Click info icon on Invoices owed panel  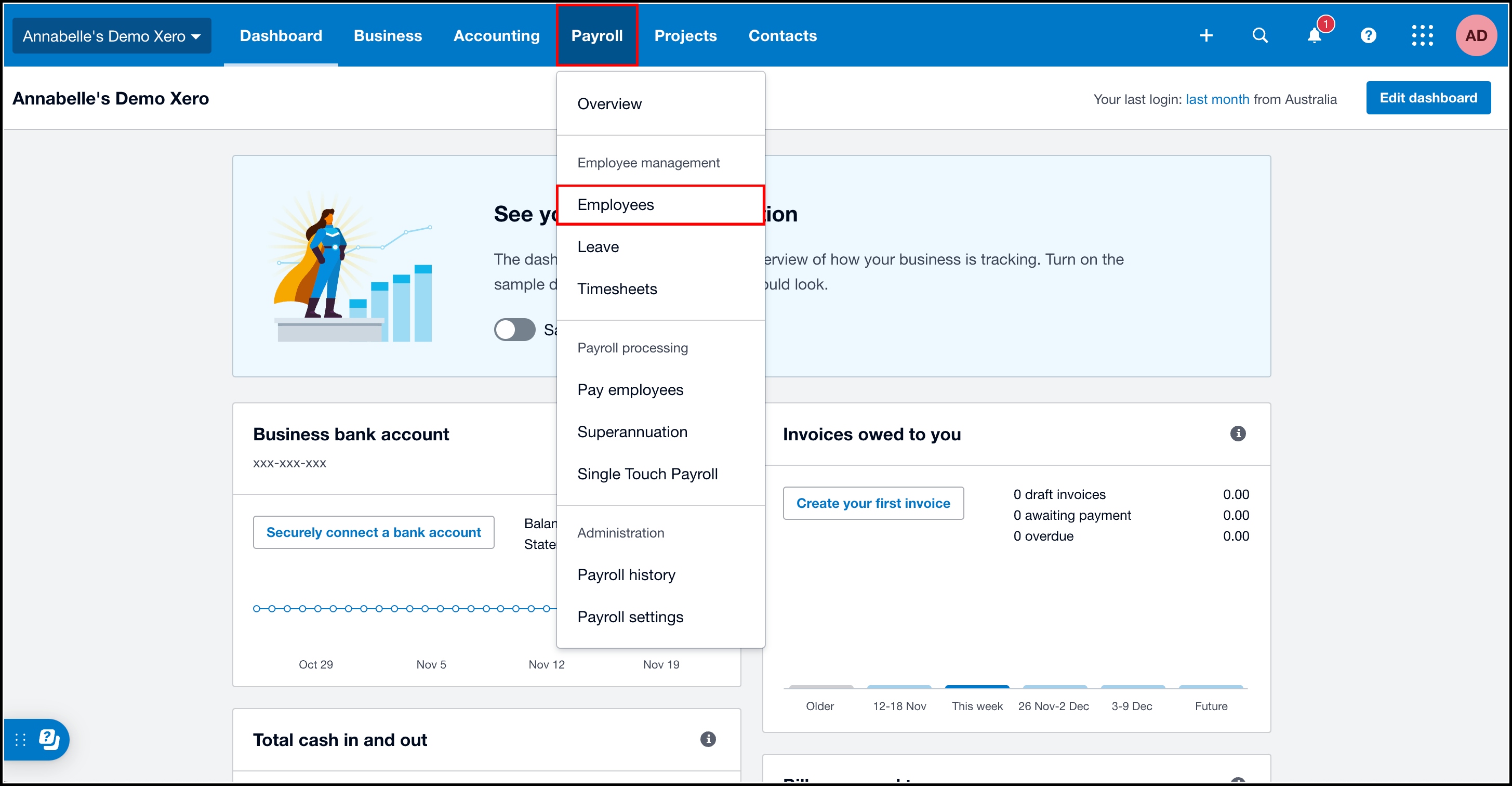click(x=1237, y=434)
